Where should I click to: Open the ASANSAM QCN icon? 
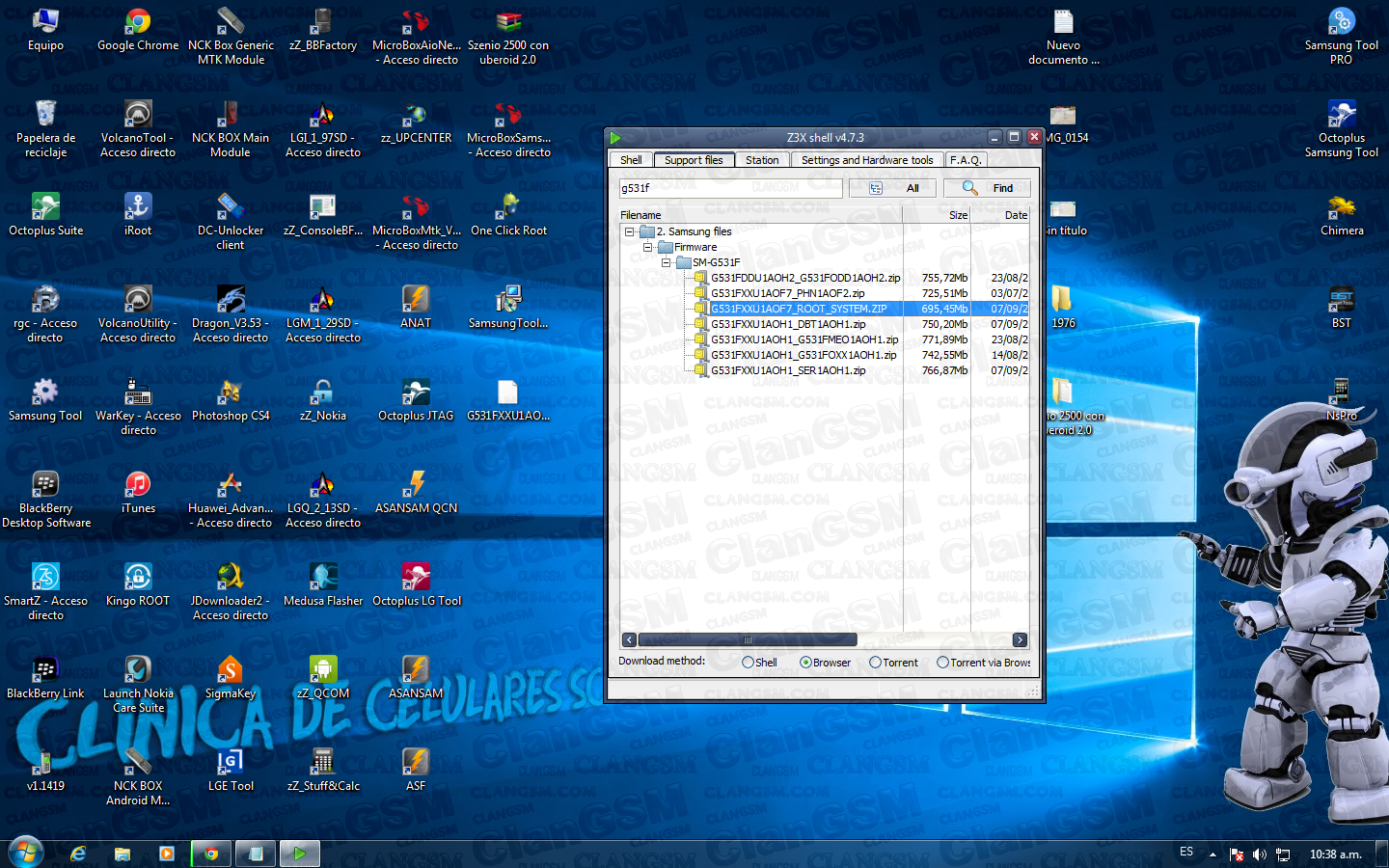tap(416, 492)
